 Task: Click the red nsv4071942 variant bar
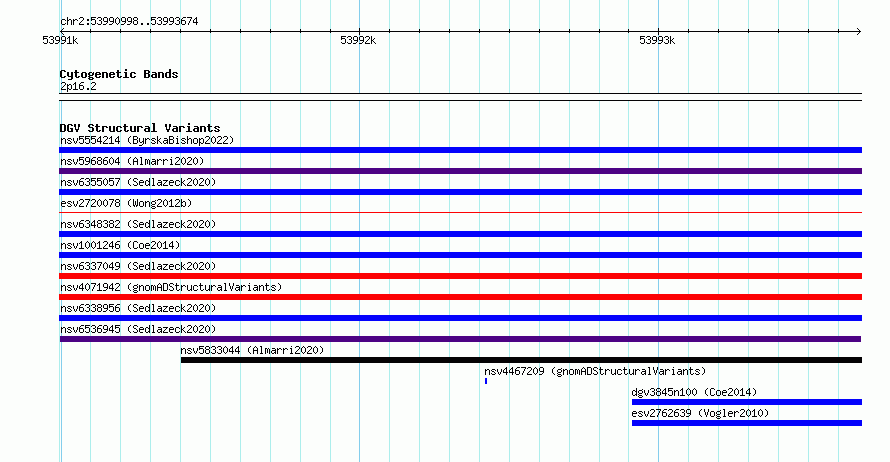(x=460, y=297)
